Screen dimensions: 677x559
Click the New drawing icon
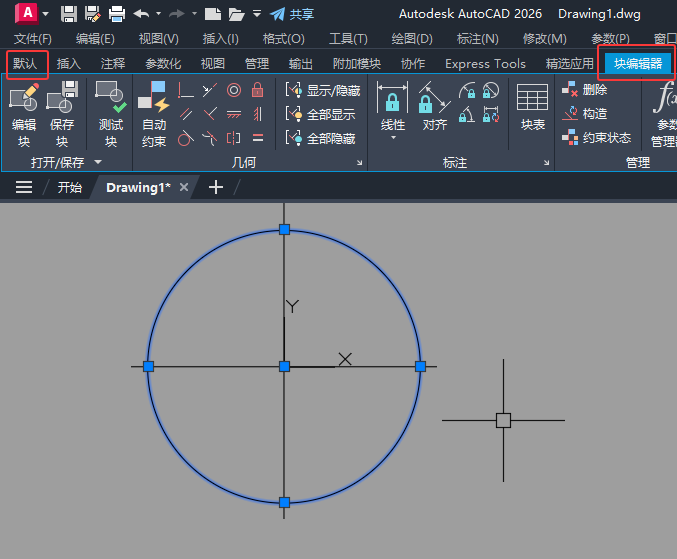(x=212, y=14)
